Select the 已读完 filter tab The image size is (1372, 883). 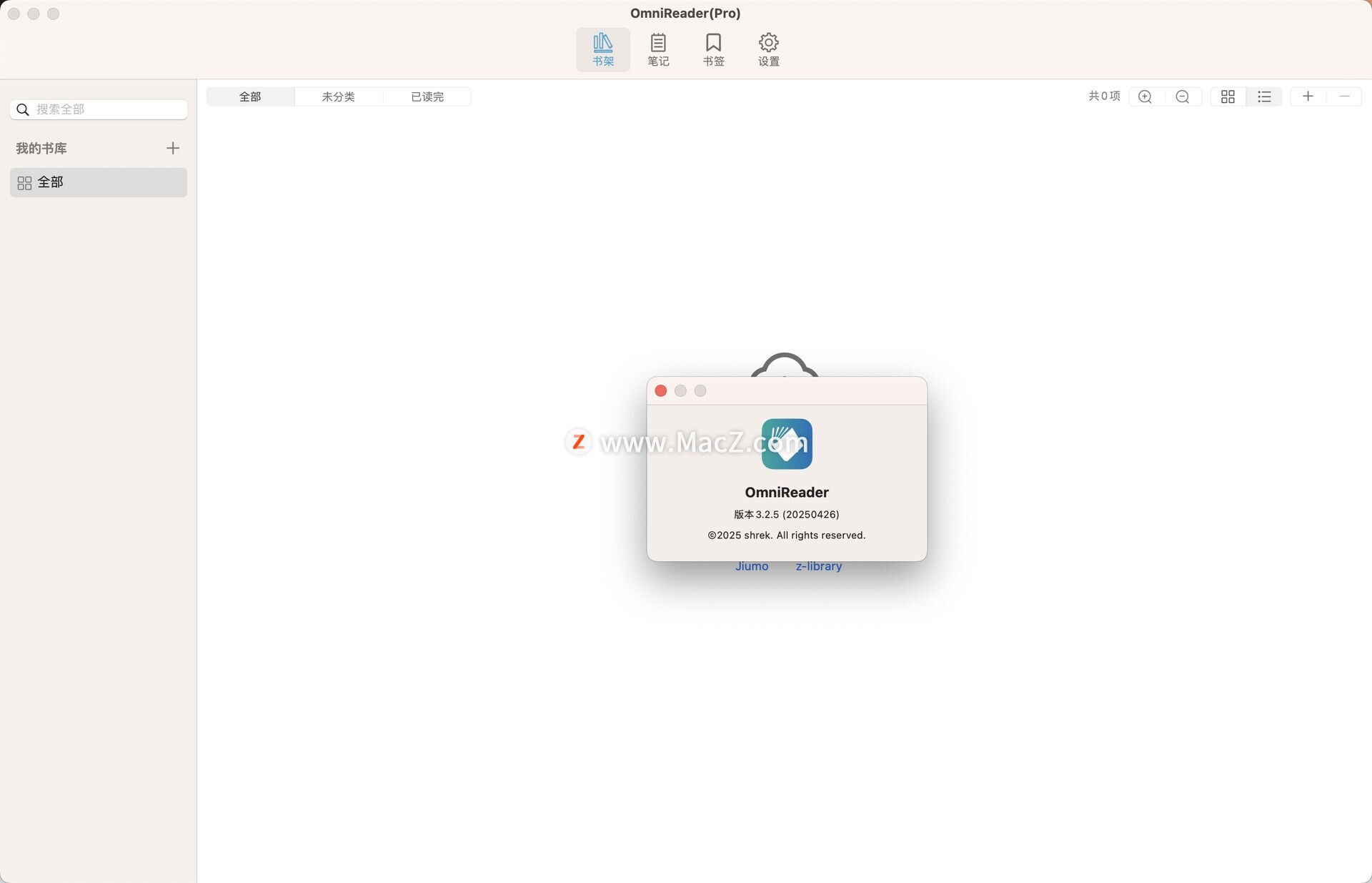coord(427,97)
